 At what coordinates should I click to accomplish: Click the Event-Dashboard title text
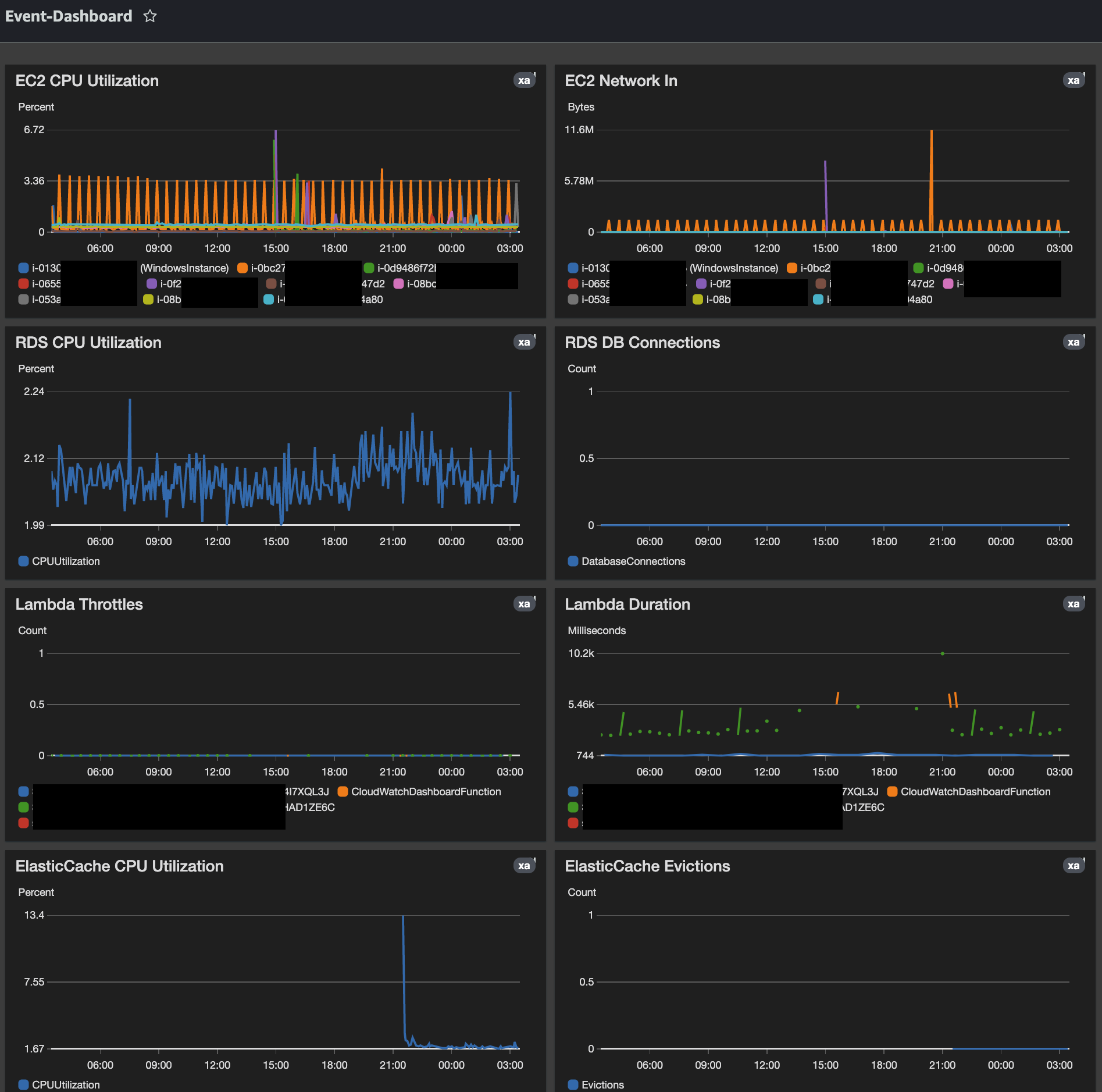(x=69, y=16)
